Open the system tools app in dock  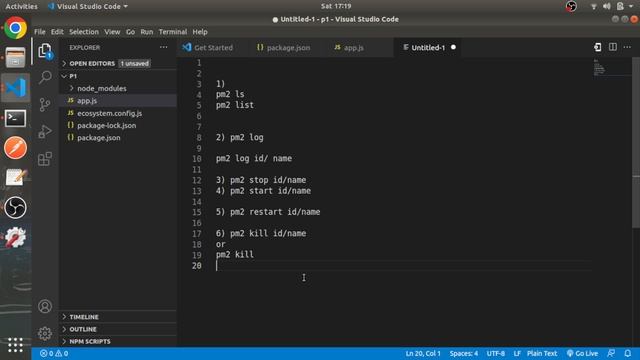16,237
